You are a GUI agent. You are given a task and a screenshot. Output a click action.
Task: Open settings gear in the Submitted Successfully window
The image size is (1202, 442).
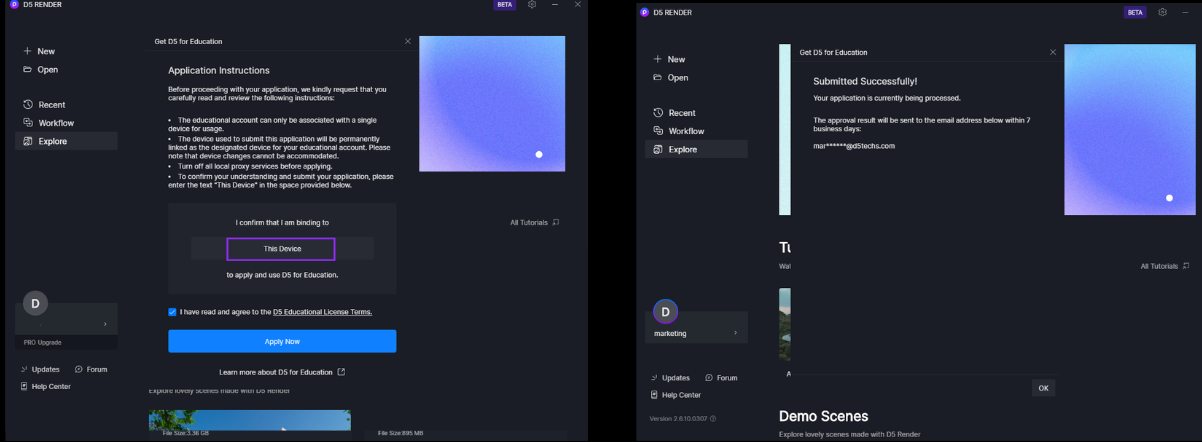coord(1162,12)
